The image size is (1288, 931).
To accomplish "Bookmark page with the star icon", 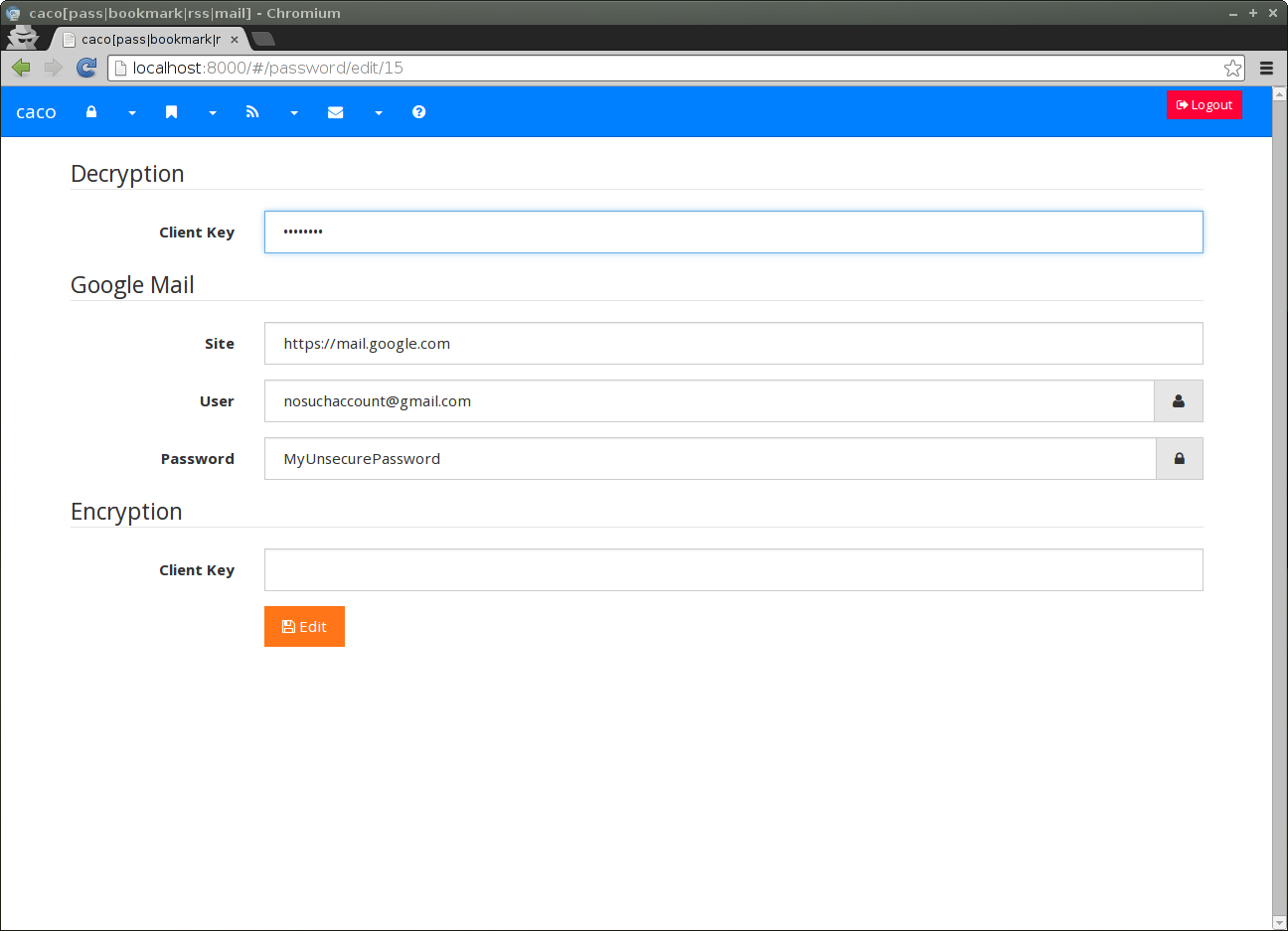I will tap(1232, 68).
